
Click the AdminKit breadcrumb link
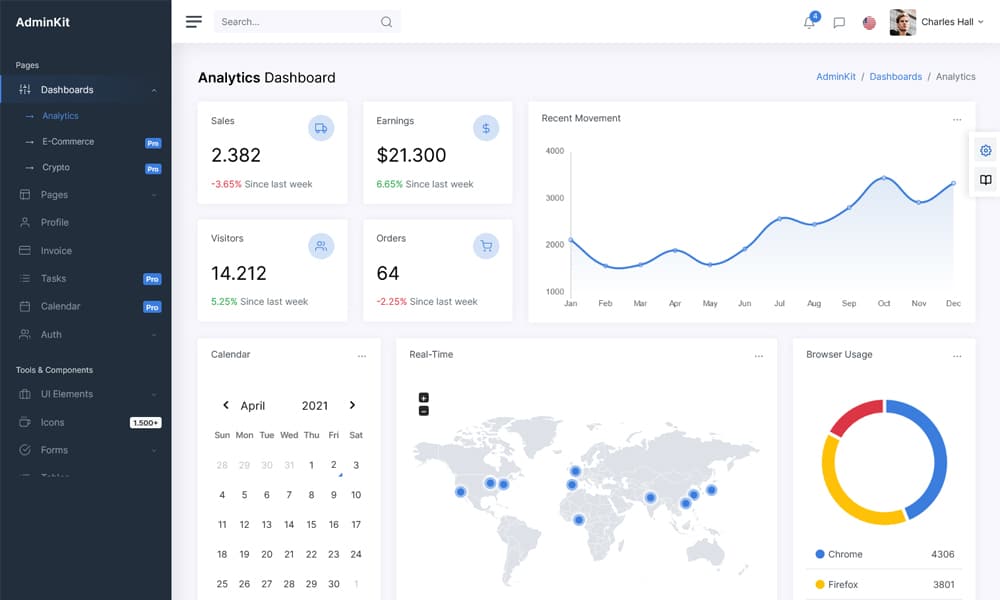[x=835, y=77]
